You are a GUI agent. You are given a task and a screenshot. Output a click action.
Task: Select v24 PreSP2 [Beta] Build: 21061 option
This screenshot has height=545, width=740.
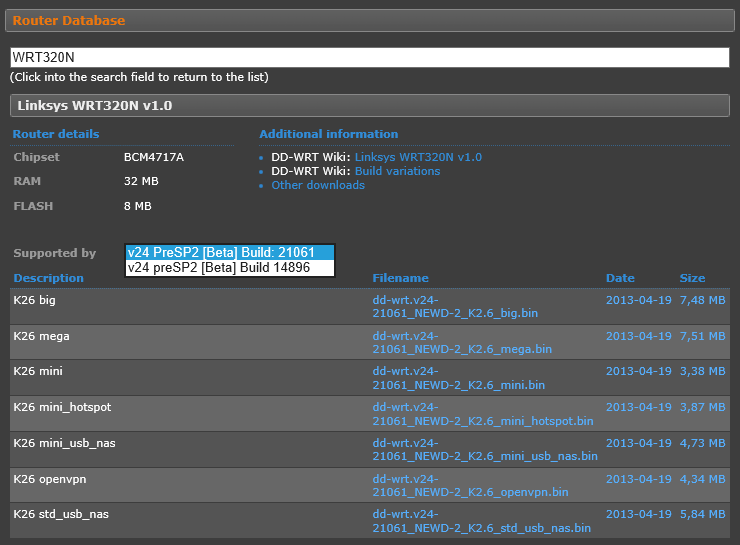pyautogui.click(x=230, y=252)
